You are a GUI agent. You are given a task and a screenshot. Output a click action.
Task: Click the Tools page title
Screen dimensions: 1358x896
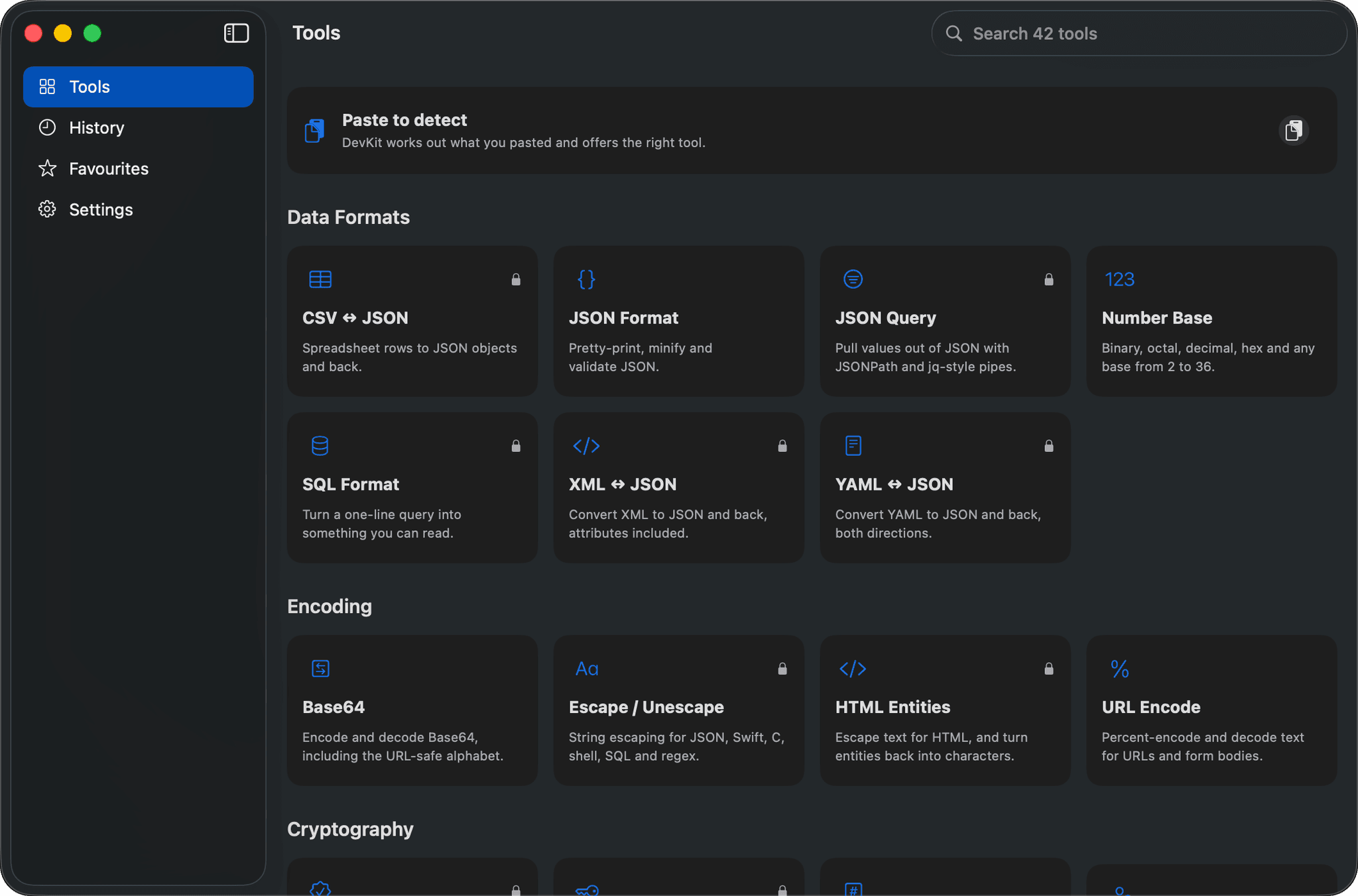(x=316, y=33)
